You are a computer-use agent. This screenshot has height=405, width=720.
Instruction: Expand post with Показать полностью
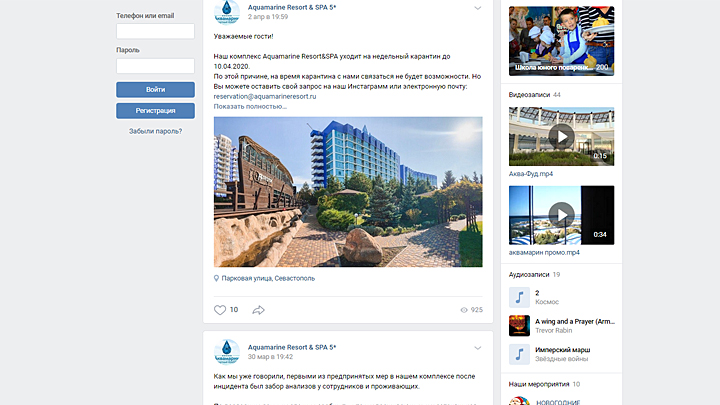click(250, 107)
